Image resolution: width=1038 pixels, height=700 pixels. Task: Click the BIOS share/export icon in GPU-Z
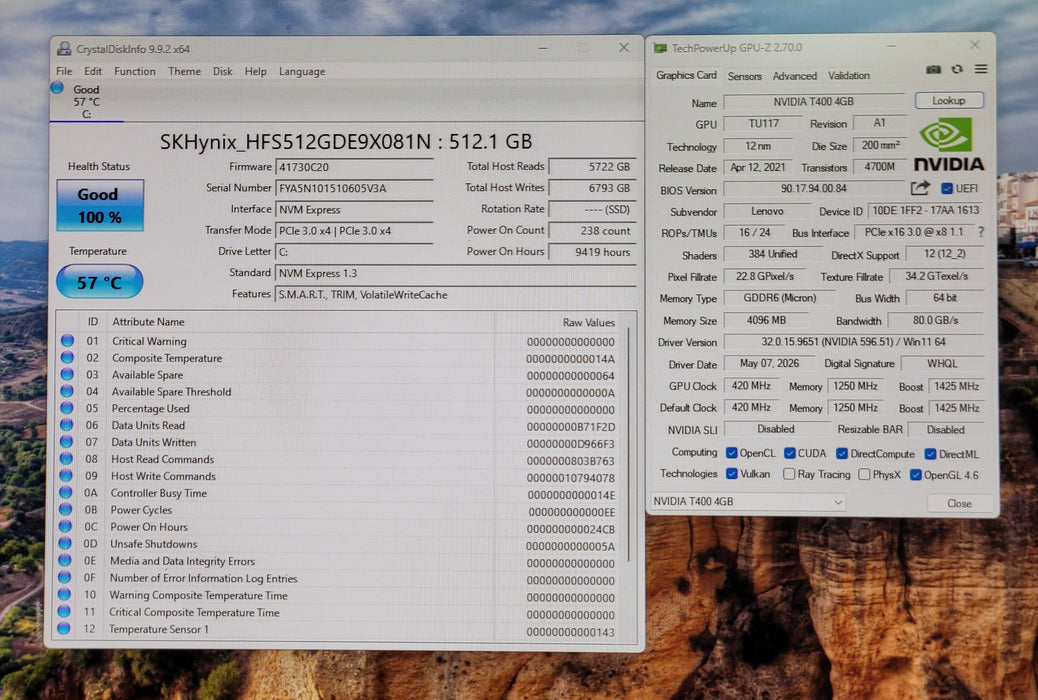point(920,188)
